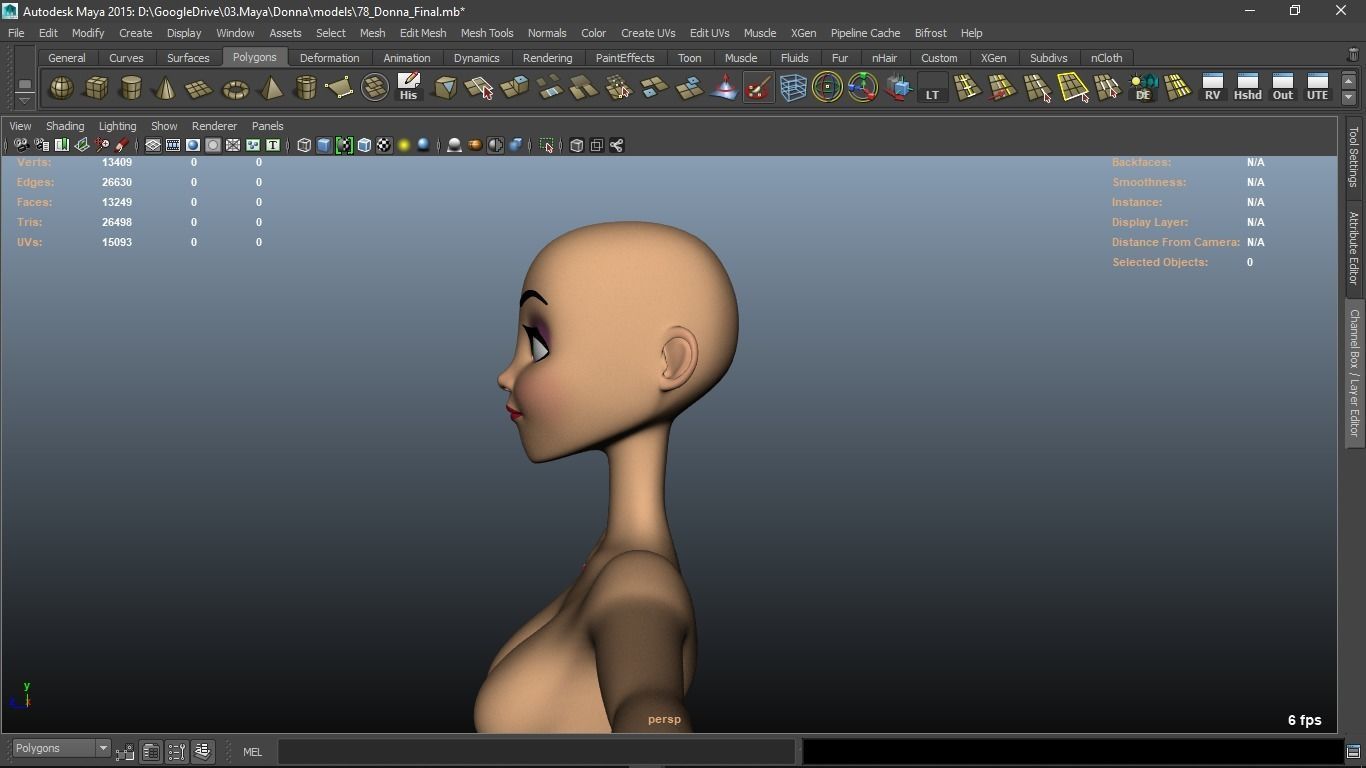The height and width of the screenshot is (768, 1366).
Task: Click the shelf tab toggle icon at left
Action: [x=25, y=84]
